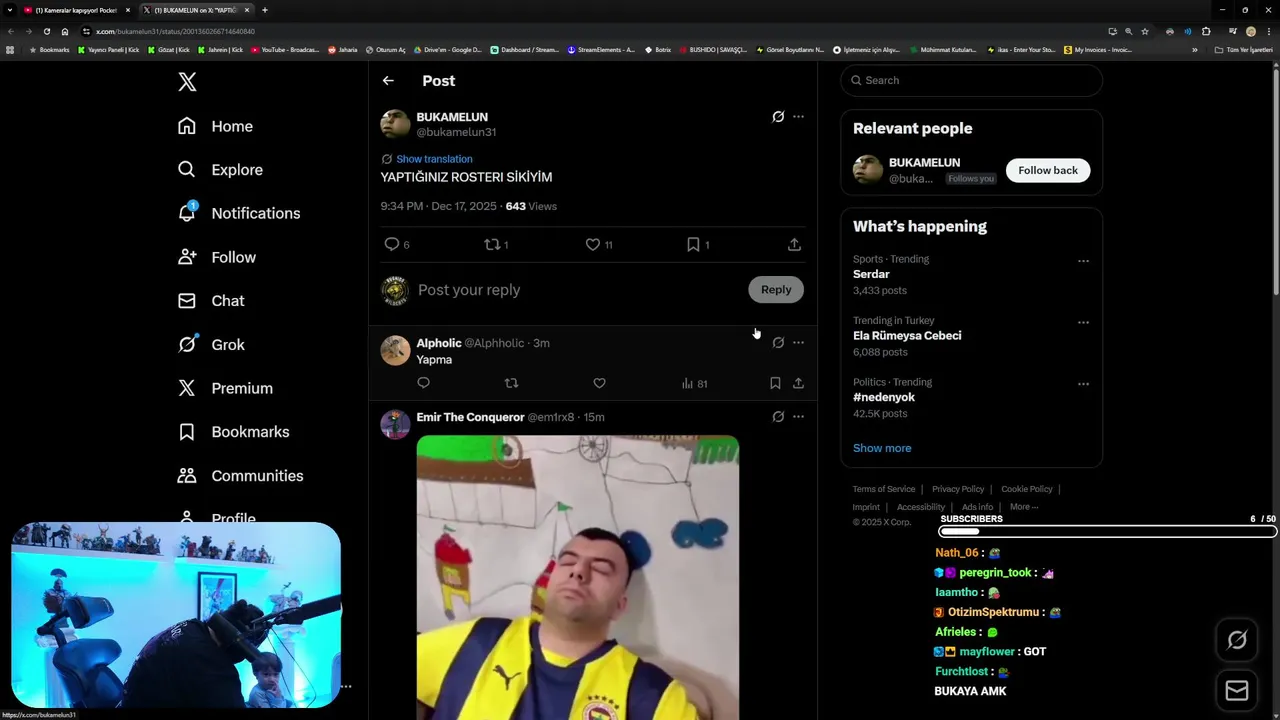Share BUKAMELUN's post
Screen dimensions: 1280x720
pyautogui.click(x=794, y=244)
